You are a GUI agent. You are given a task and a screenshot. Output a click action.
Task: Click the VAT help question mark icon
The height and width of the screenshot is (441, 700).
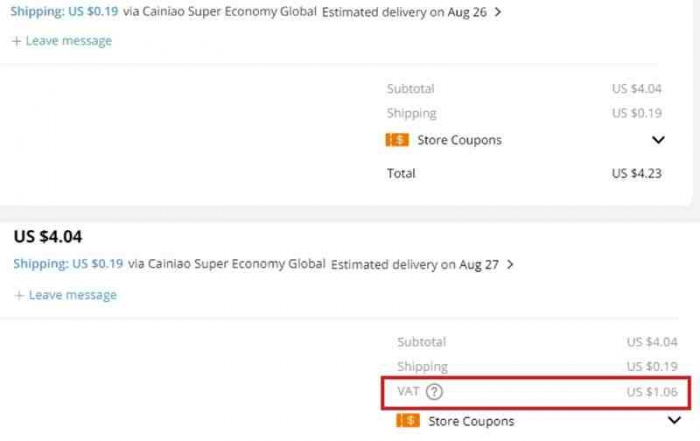(434, 392)
